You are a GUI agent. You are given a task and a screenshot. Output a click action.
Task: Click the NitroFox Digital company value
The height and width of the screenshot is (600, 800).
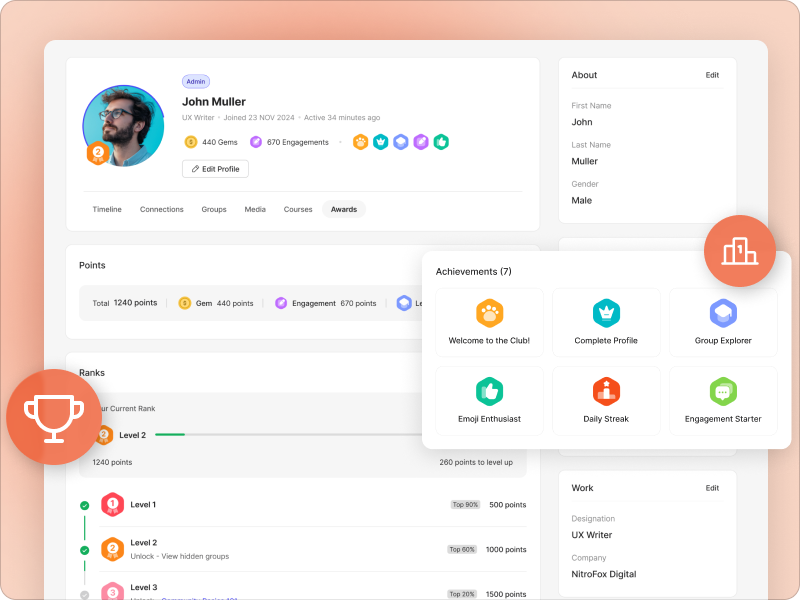click(604, 574)
